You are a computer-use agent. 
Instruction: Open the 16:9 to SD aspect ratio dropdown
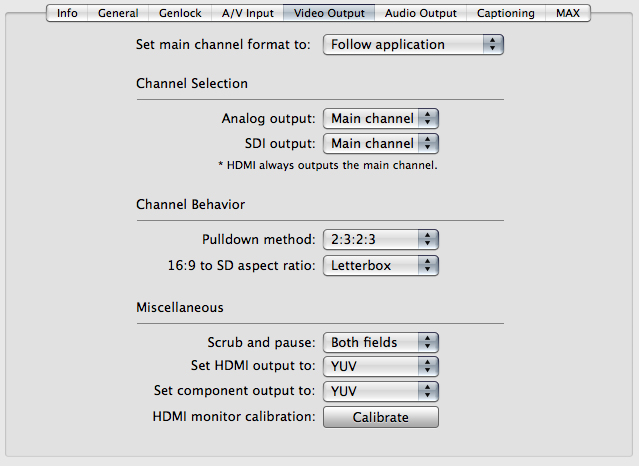tap(381, 266)
